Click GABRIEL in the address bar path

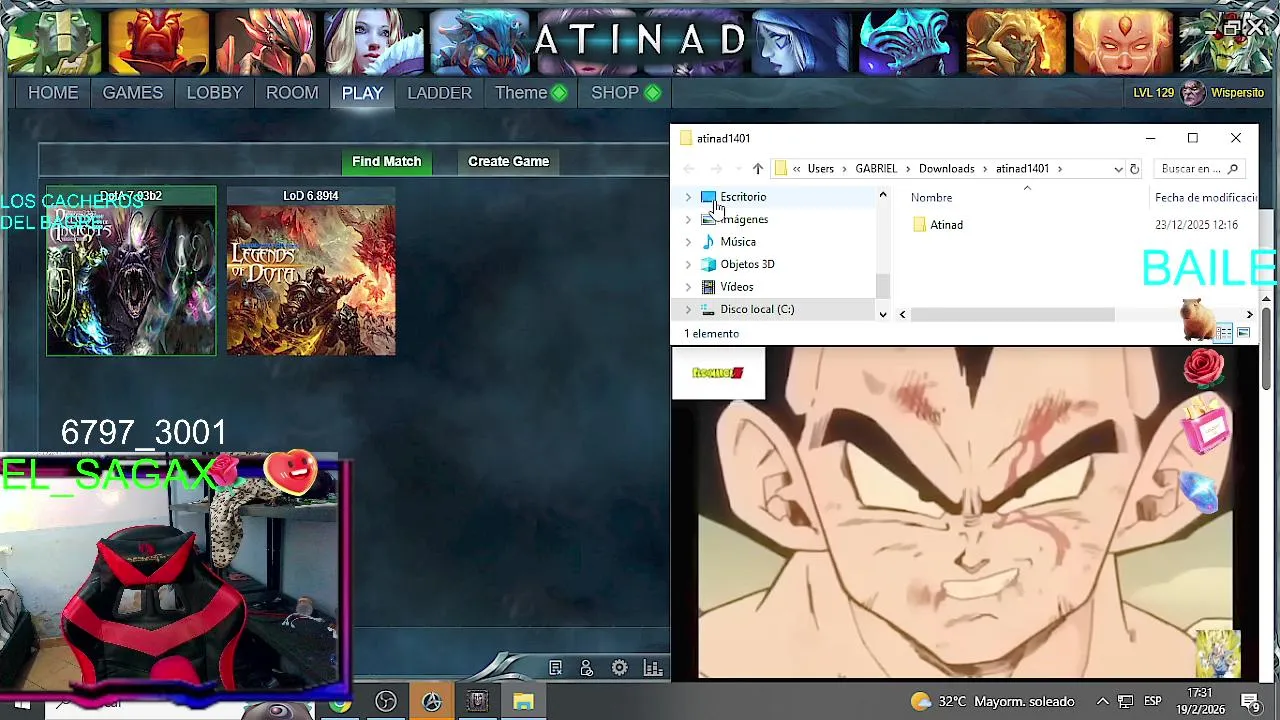point(876,169)
